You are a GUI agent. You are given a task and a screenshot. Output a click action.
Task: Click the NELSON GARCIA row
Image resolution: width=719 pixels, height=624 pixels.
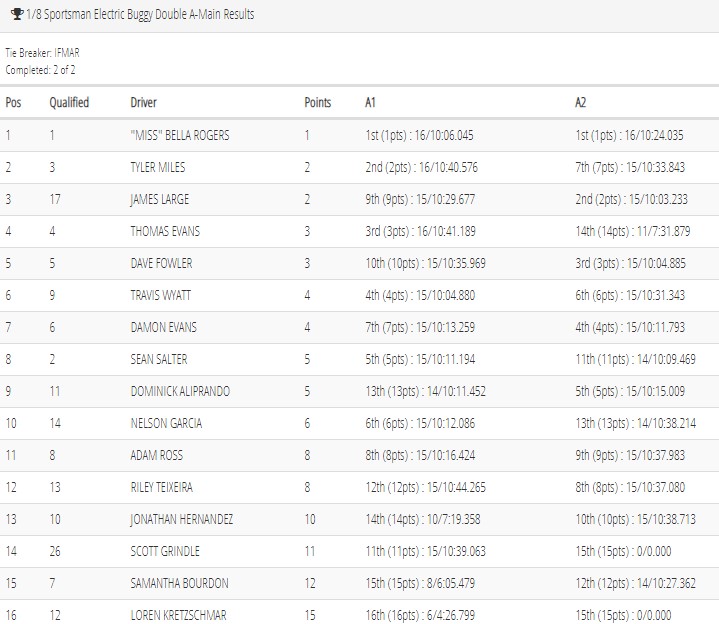click(x=360, y=423)
